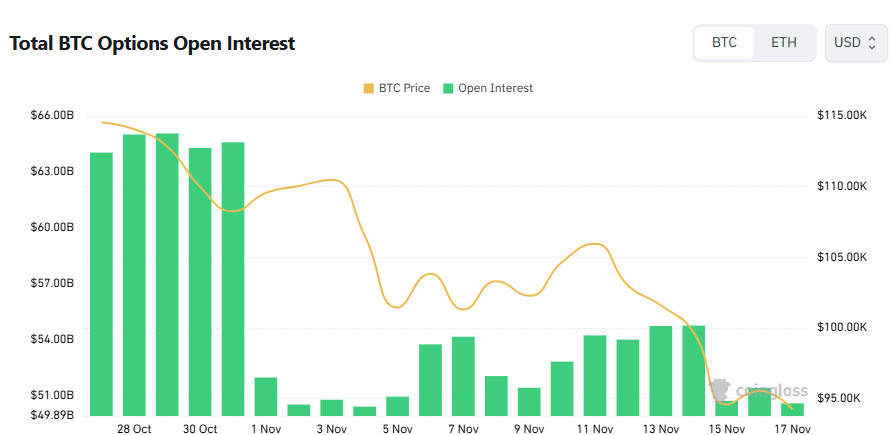Click the 13 Nov x-axis label

(661, 429)
